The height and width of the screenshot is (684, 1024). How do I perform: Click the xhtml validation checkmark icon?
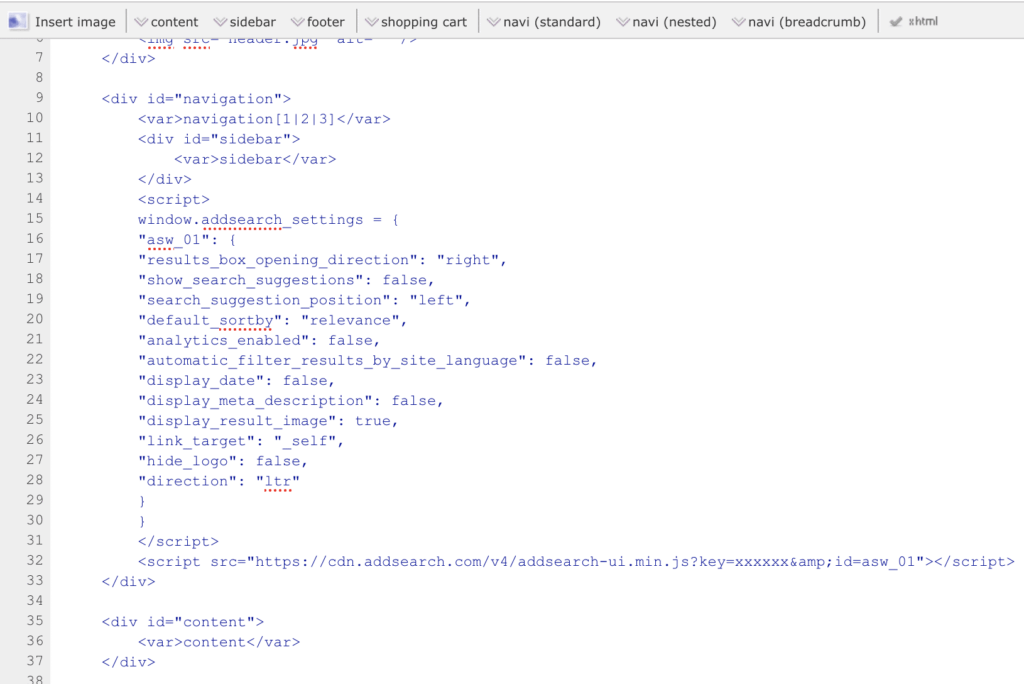tap(895, 21)
